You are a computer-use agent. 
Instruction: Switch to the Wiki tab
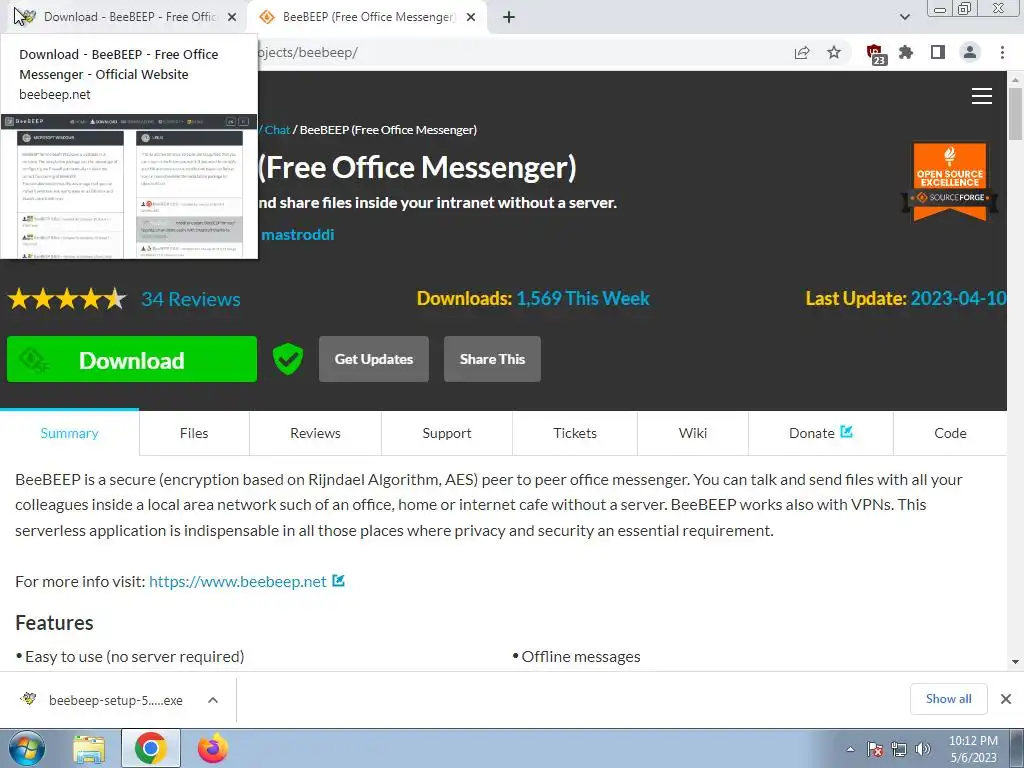tap(693, 433)
